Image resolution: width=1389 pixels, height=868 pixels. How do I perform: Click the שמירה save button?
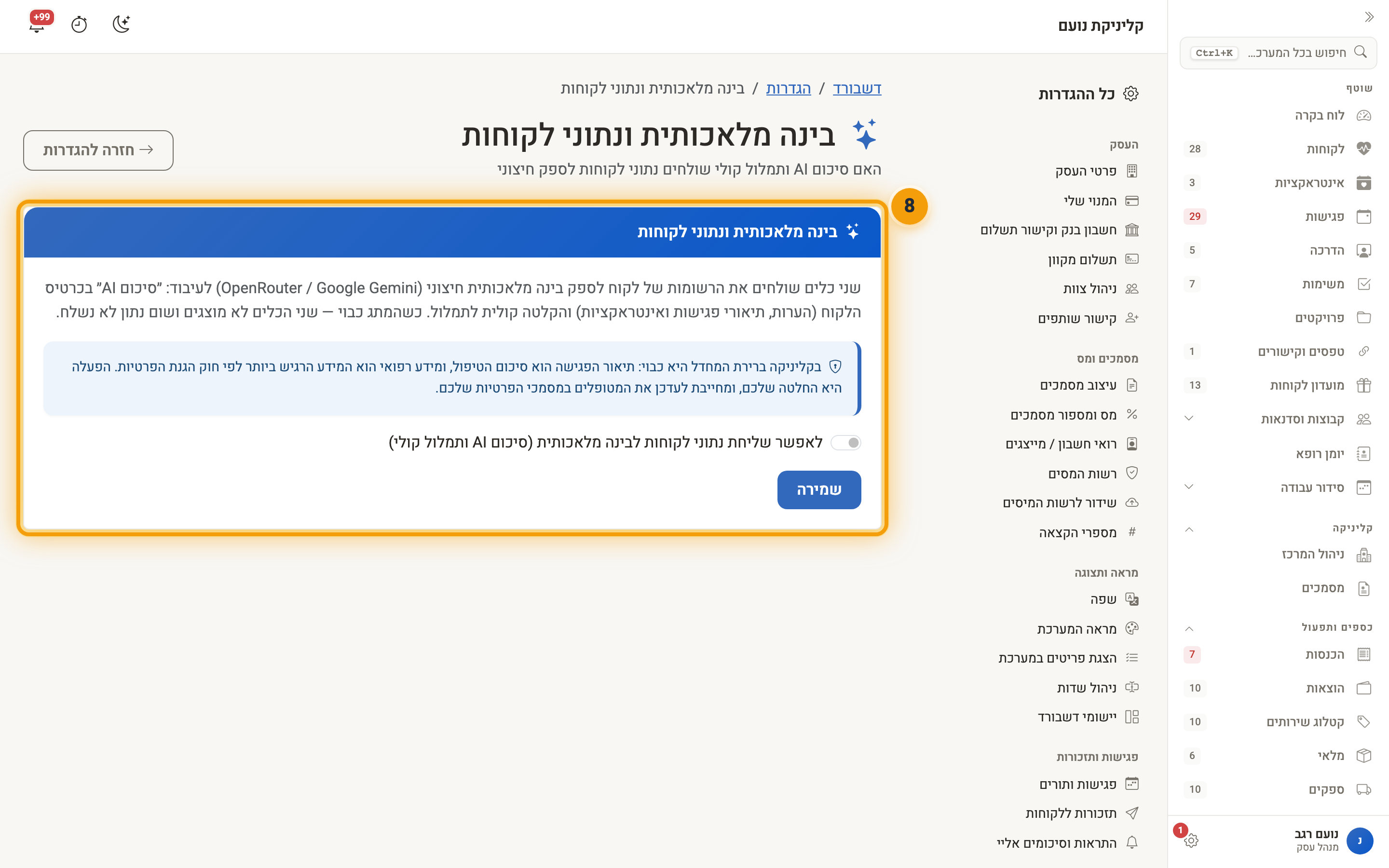click(819, 489)
